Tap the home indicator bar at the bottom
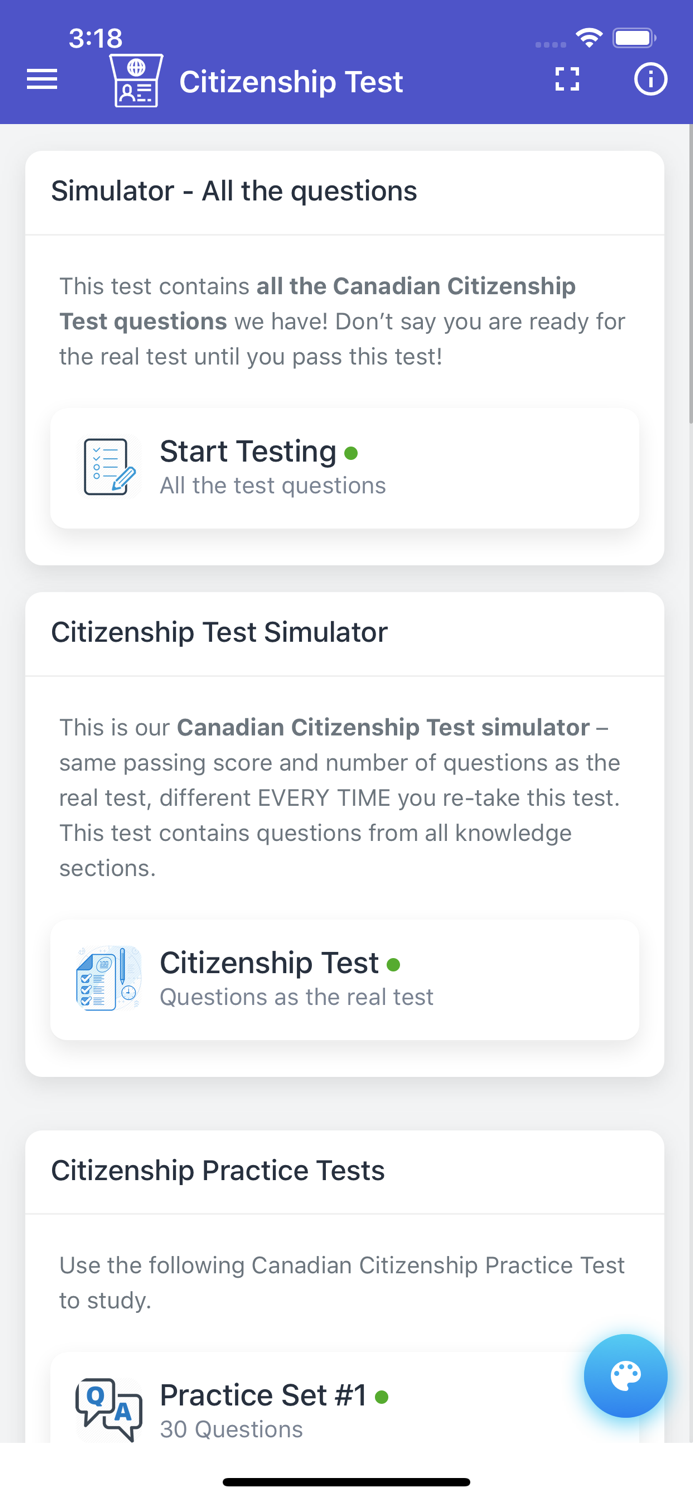The width and height of the screenshot is (693, 1500). coord(346,1481)
